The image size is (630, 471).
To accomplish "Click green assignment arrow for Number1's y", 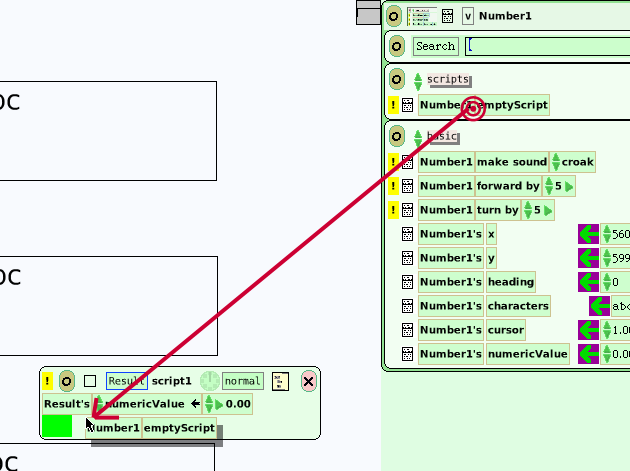I will coord(589,258).
